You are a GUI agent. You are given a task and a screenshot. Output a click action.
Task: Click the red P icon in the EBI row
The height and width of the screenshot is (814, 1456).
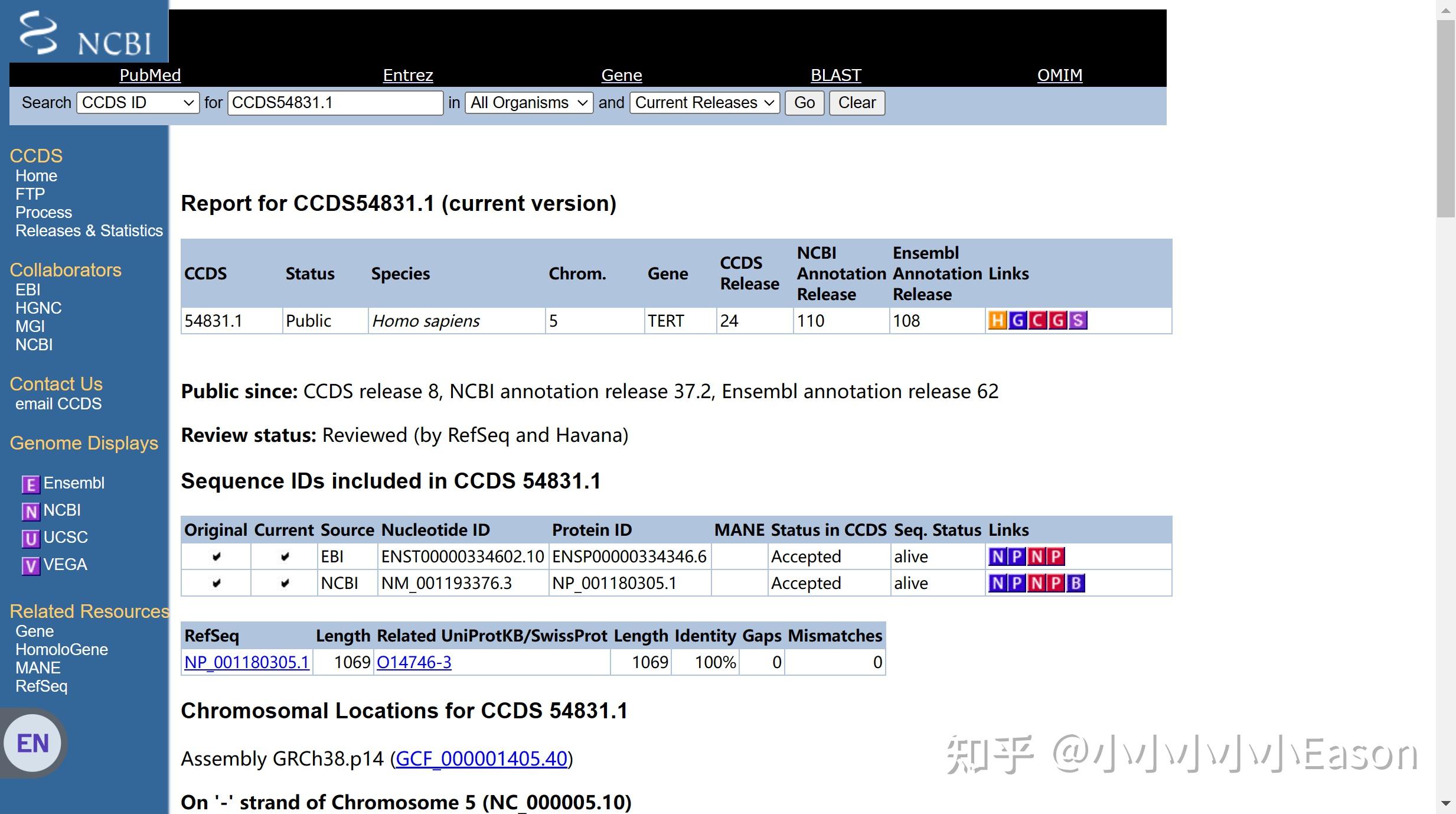[1056, 556]
